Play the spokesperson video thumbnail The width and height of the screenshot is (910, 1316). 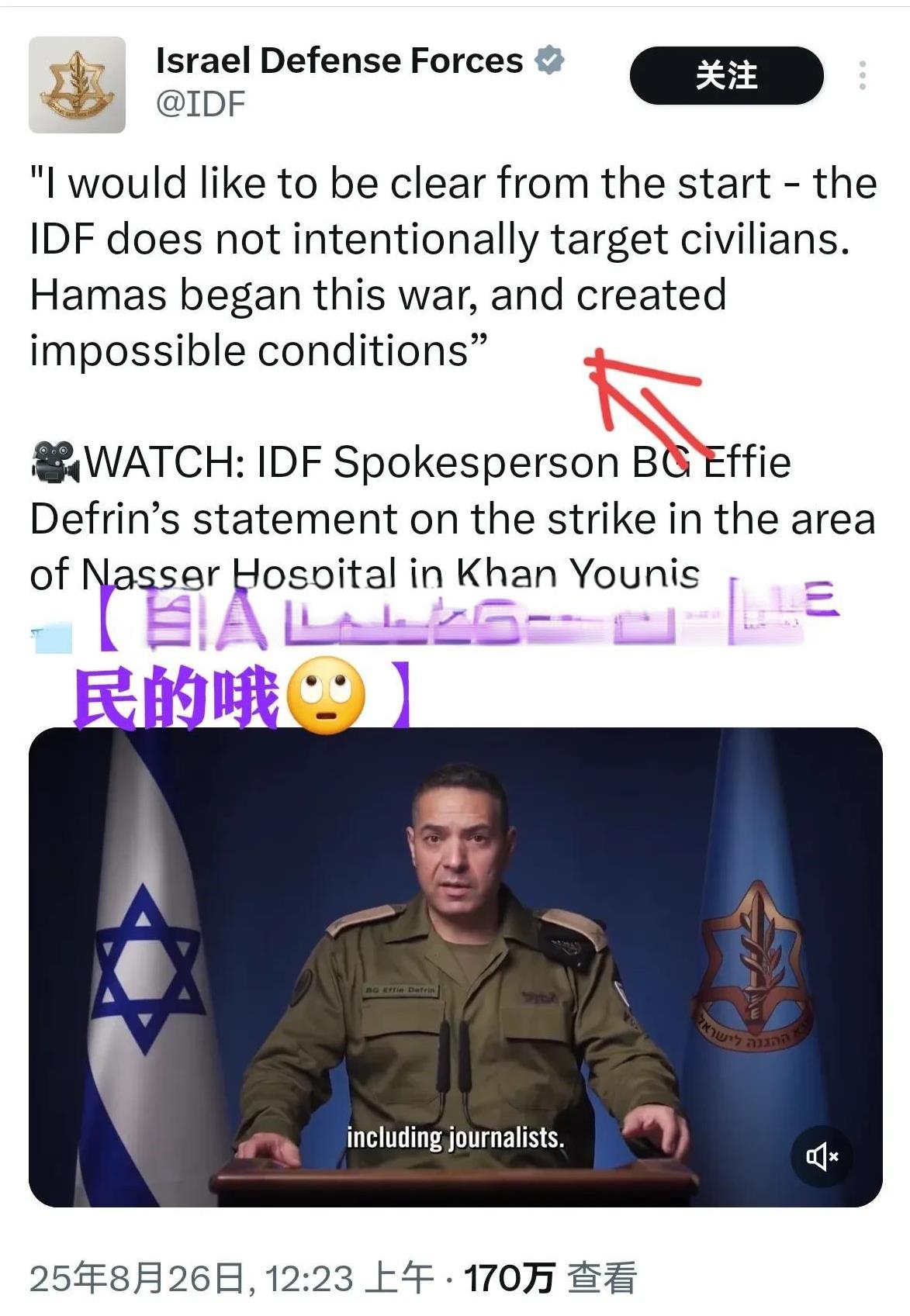[x=455, y=967]
